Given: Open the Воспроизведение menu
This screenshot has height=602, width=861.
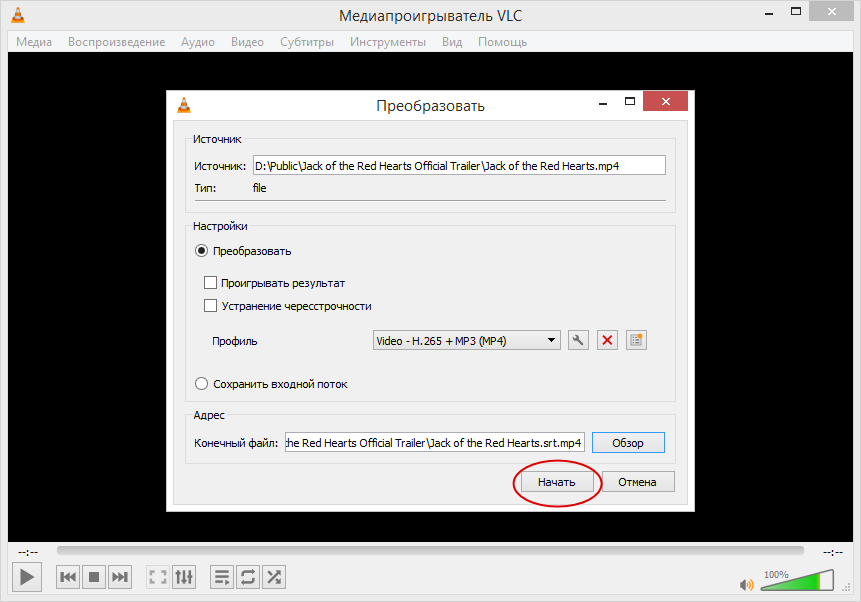Looking at the screenshot, I should 116,42.
